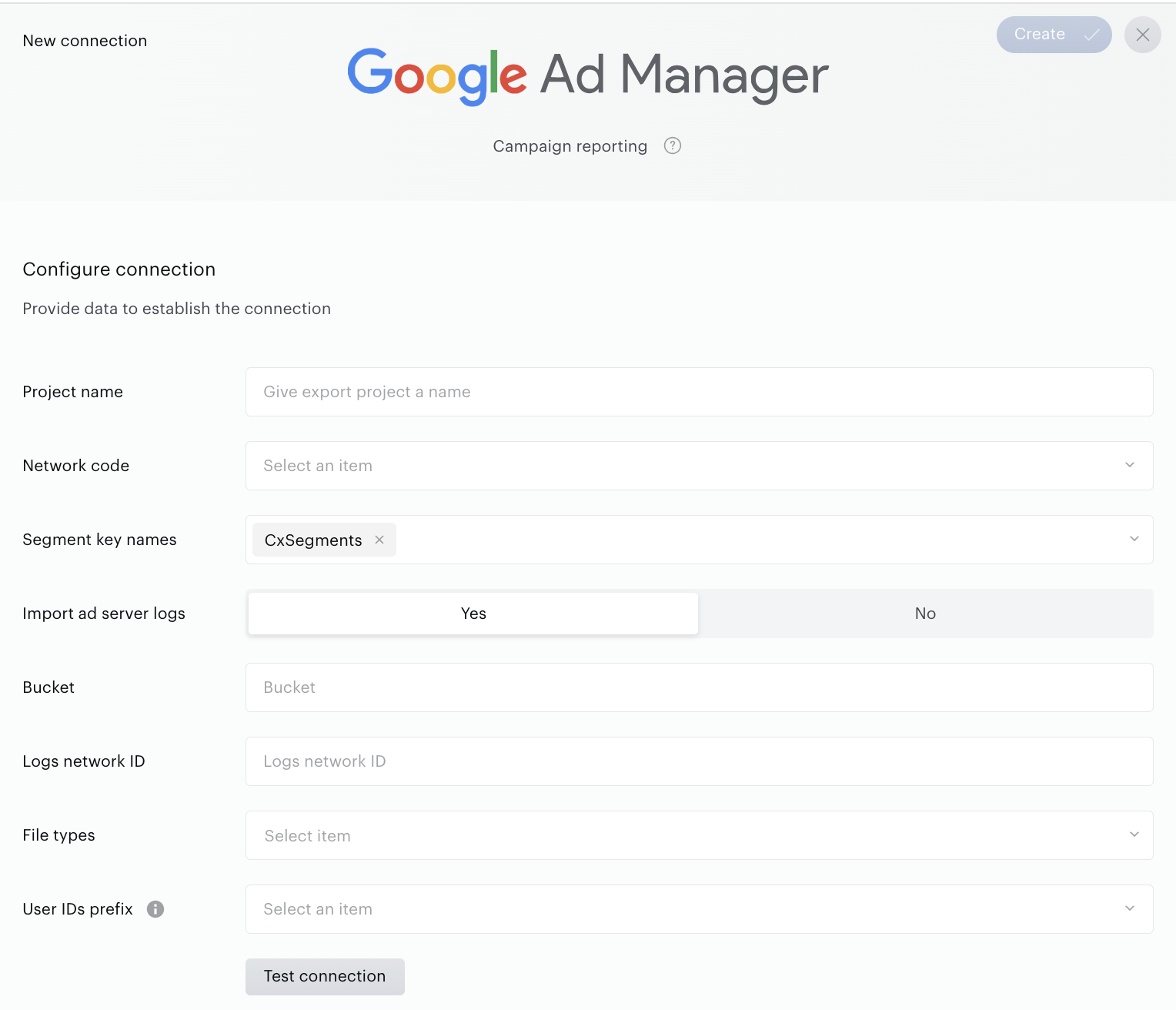Click the Configure connection heading
Image resolution: width=1176 pixels, height=1010 pixels.
[x=119, y=269]
